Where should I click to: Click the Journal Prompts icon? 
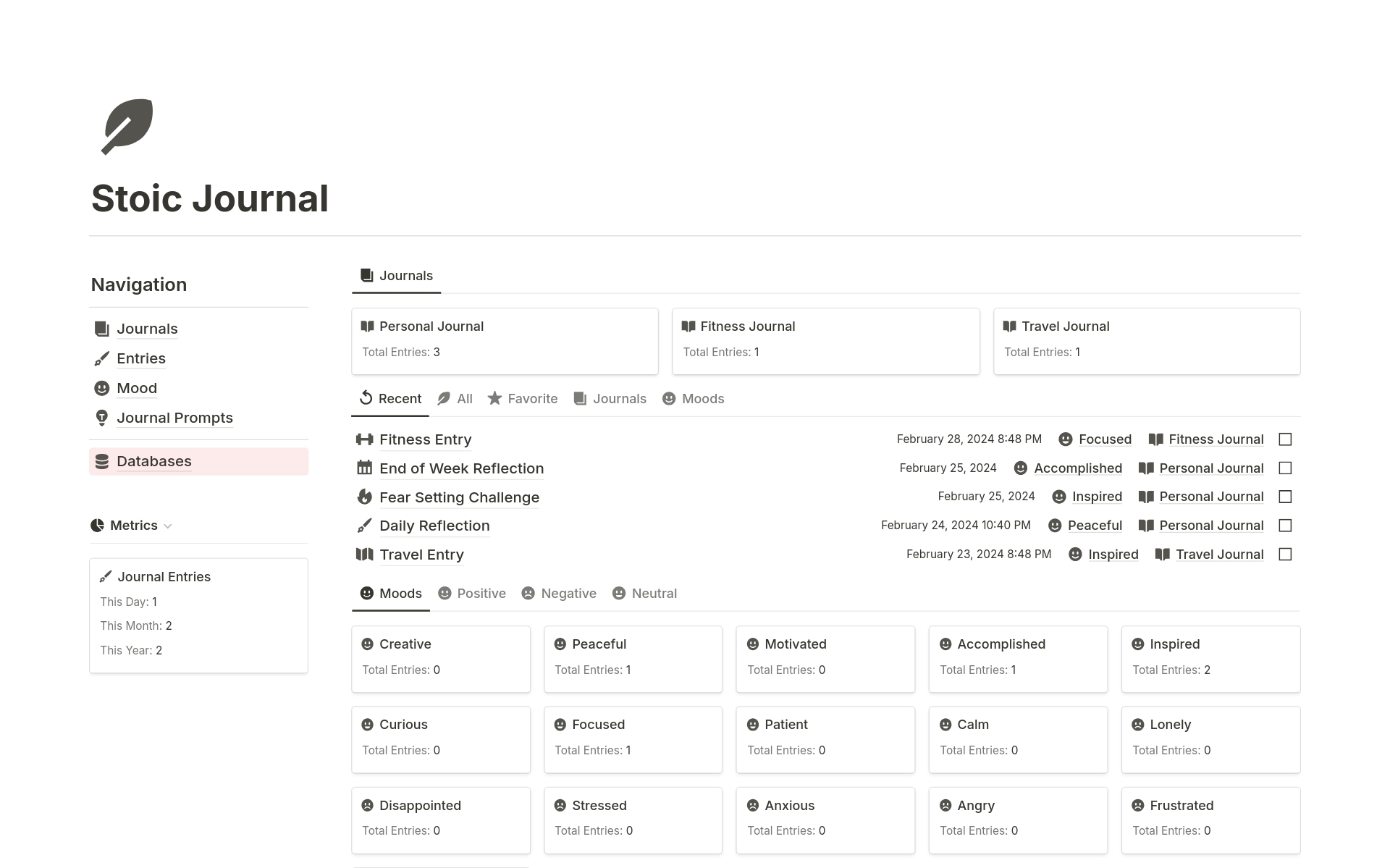point(102,418)
